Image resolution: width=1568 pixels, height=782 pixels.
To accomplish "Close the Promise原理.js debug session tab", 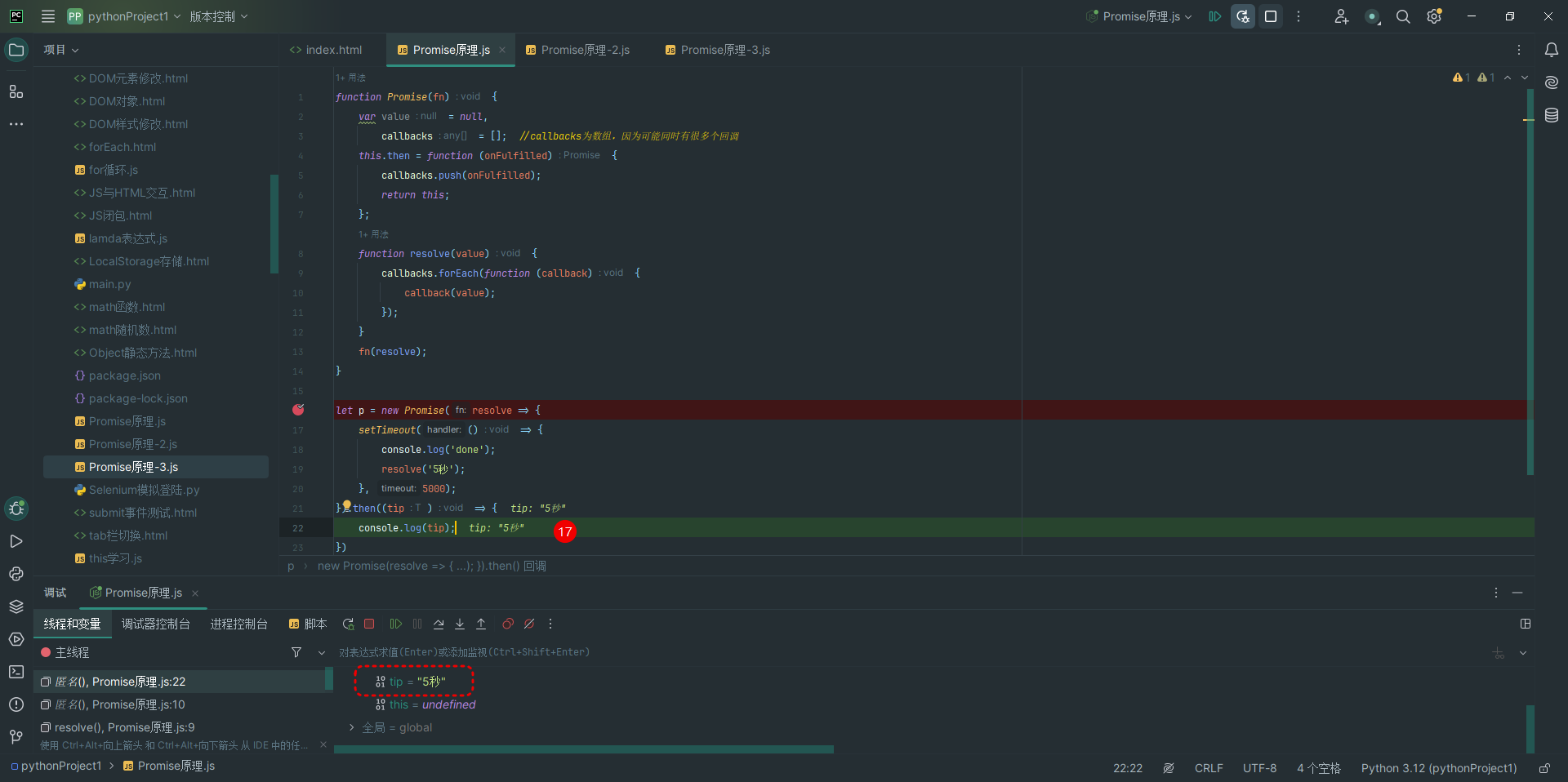I will tap(195, 593).
